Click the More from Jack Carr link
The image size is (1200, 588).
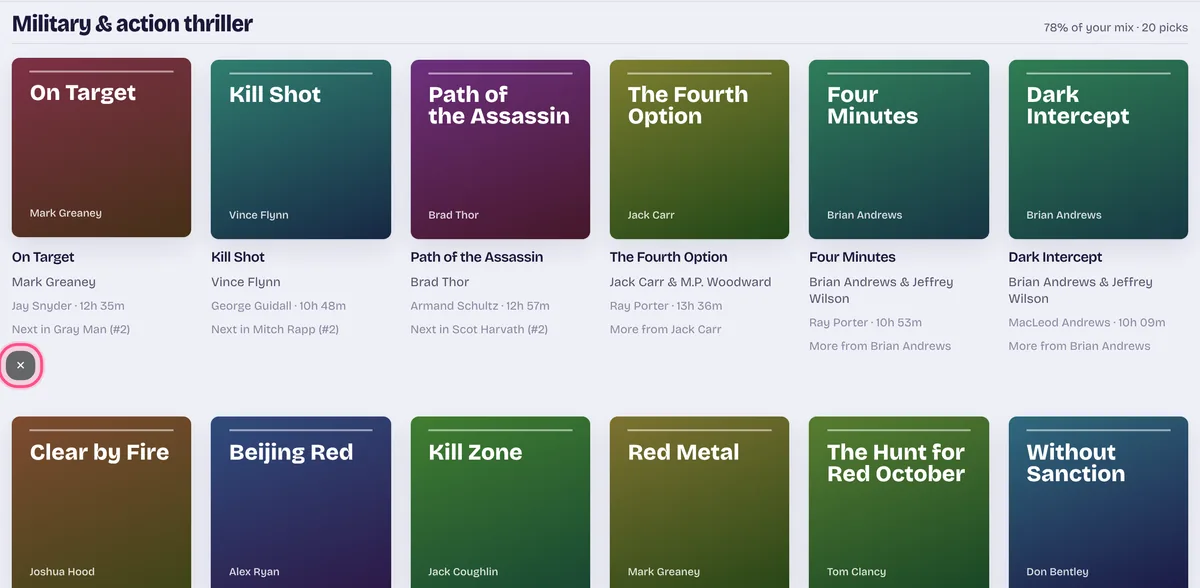[x=665, y=329]
